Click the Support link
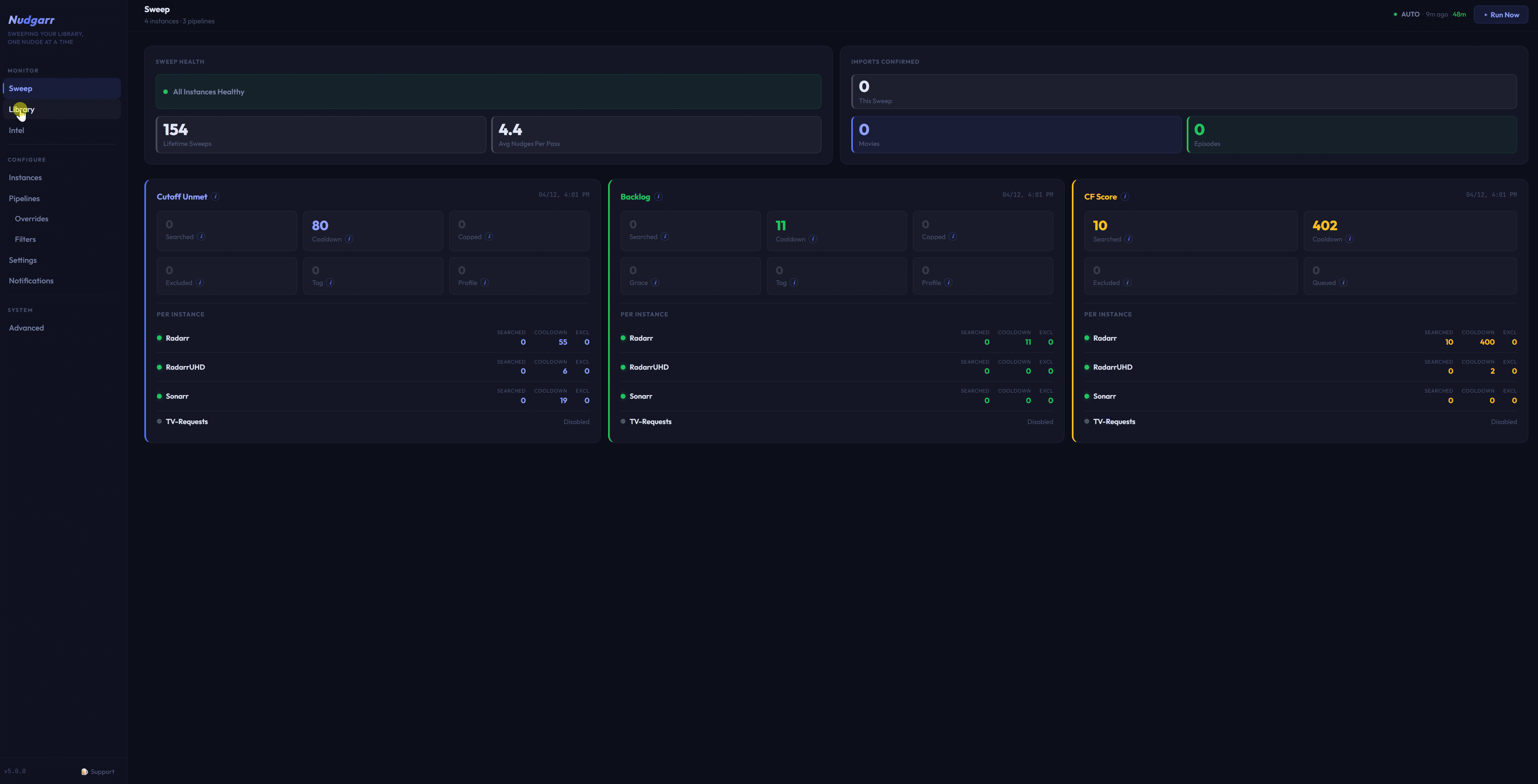Viewport: 1538px width, 784px height. click(98, 772)
